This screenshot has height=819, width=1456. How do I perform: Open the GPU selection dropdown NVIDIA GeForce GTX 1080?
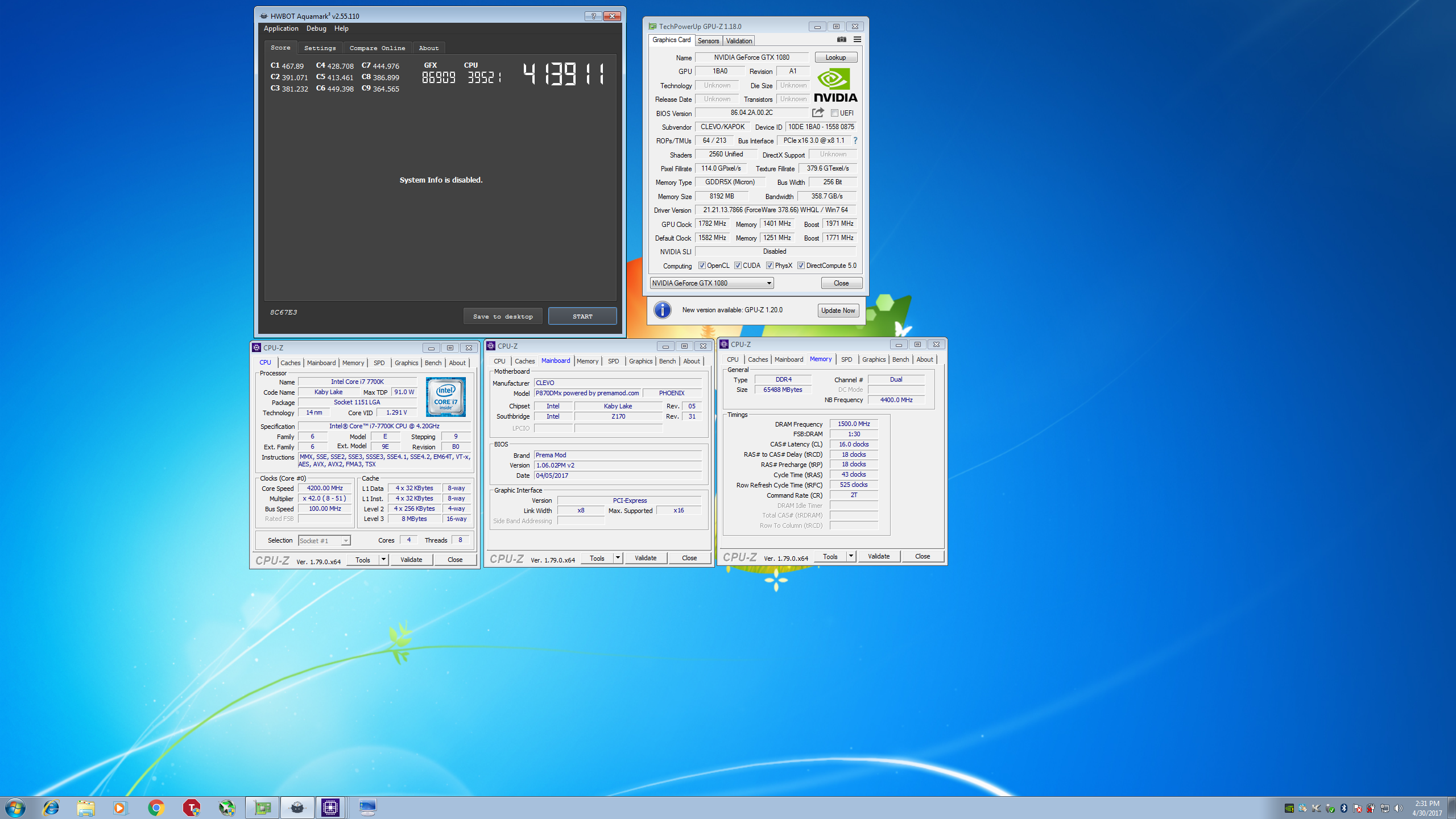coord(712,283)
